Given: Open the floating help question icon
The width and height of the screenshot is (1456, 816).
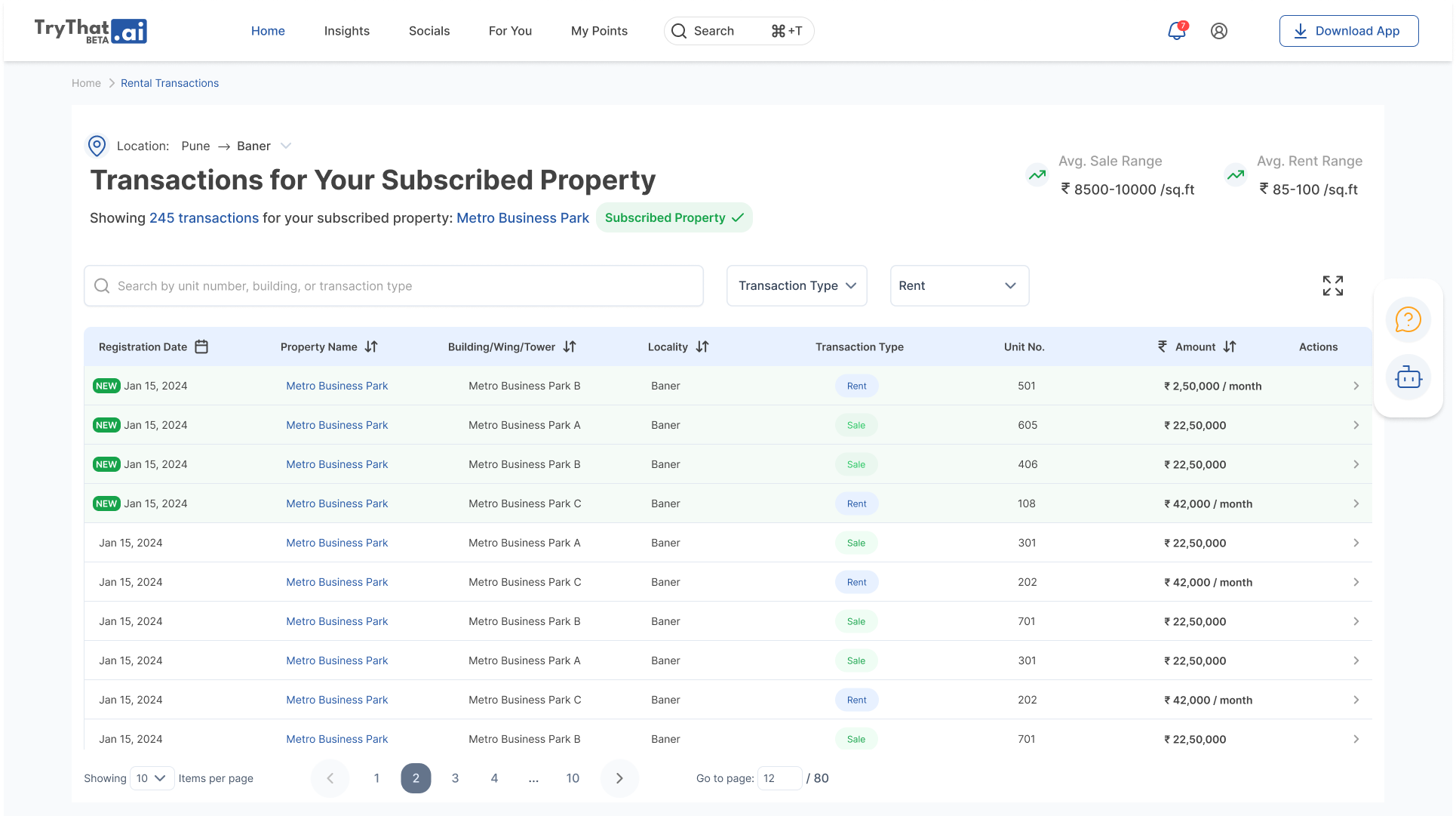Looking at the screenshot, I should [1407, 319].
